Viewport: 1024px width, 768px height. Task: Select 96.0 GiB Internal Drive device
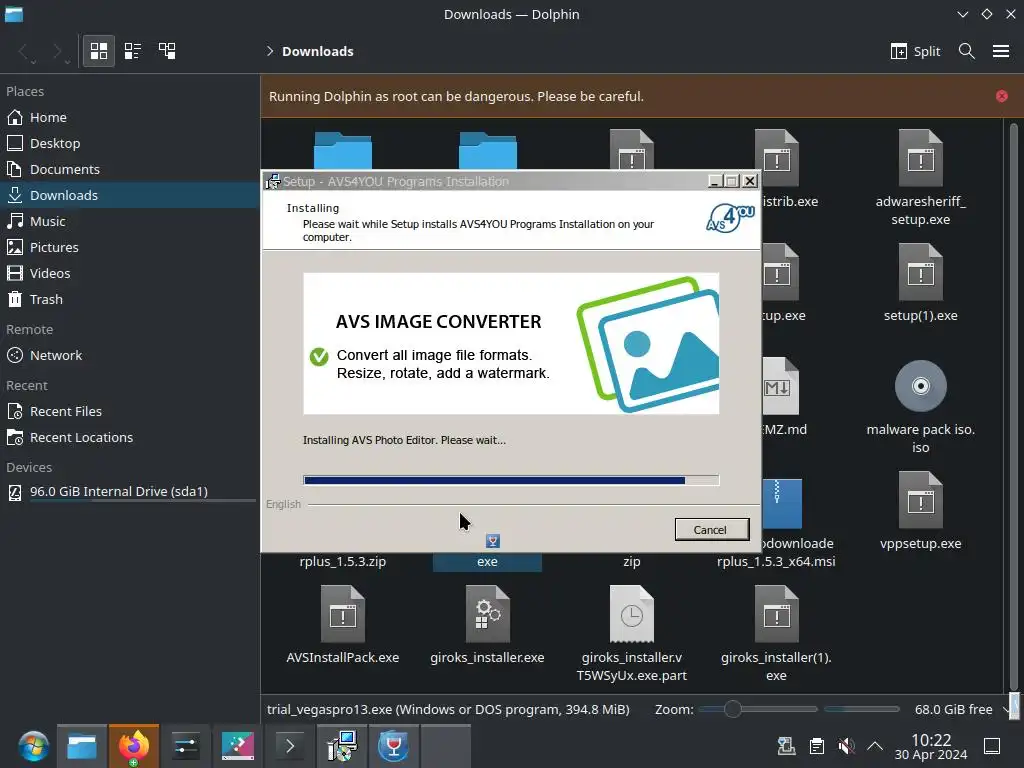pos(130,492)
